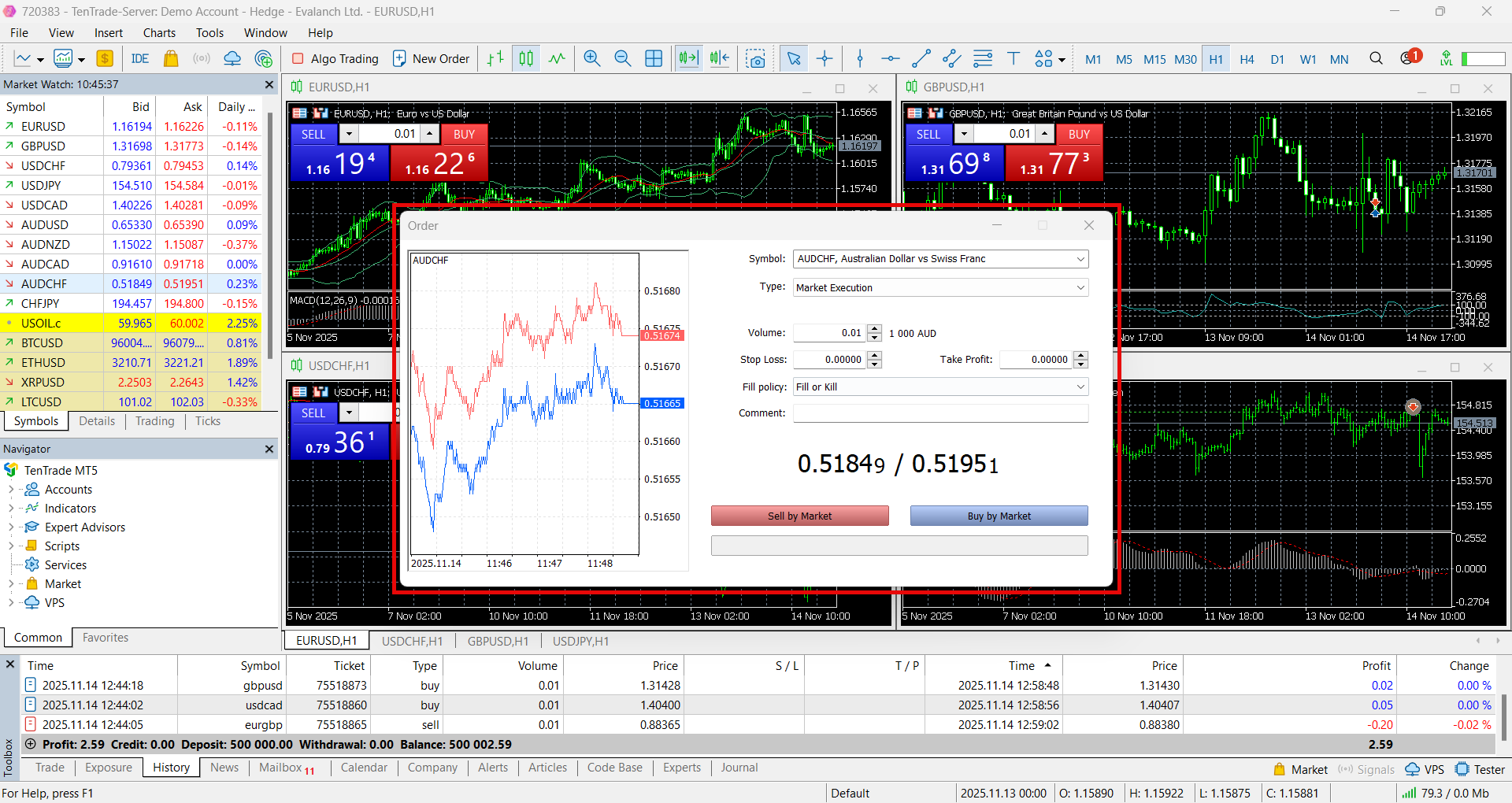Click the Tile Windows grid icon

654,58
